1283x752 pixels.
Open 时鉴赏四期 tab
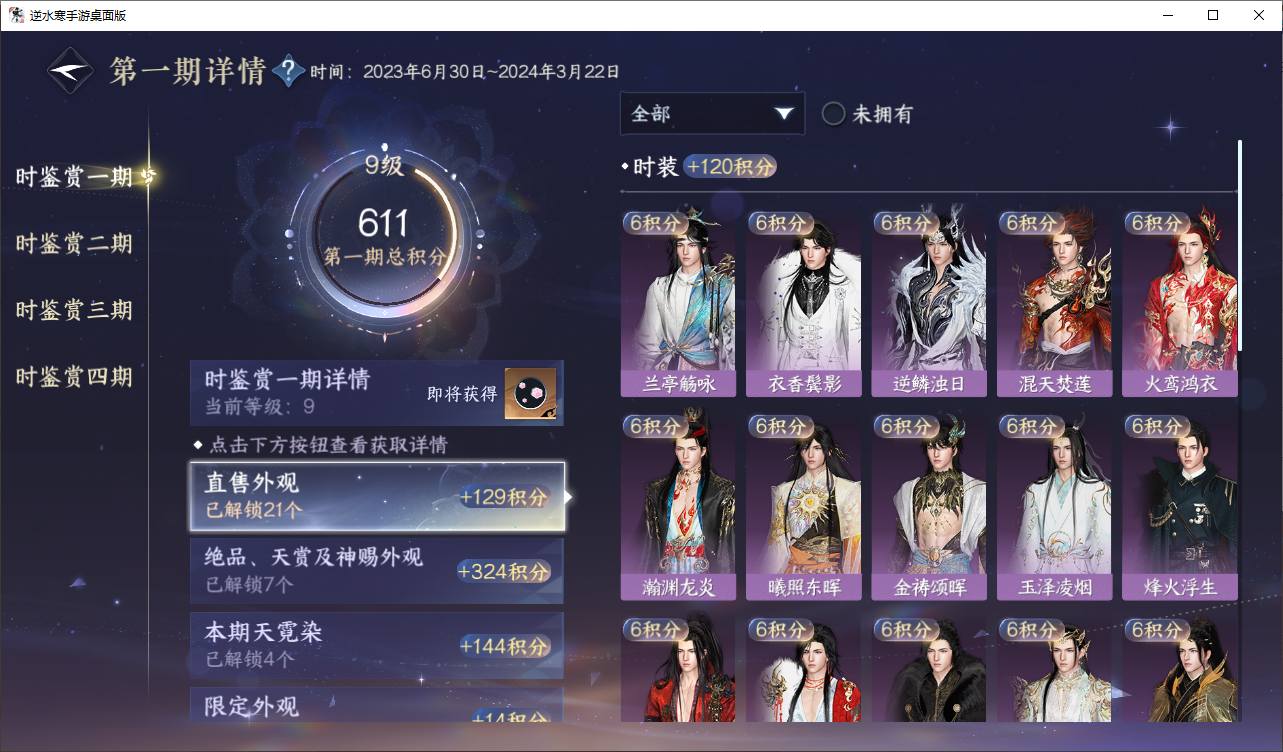[74, 377]
